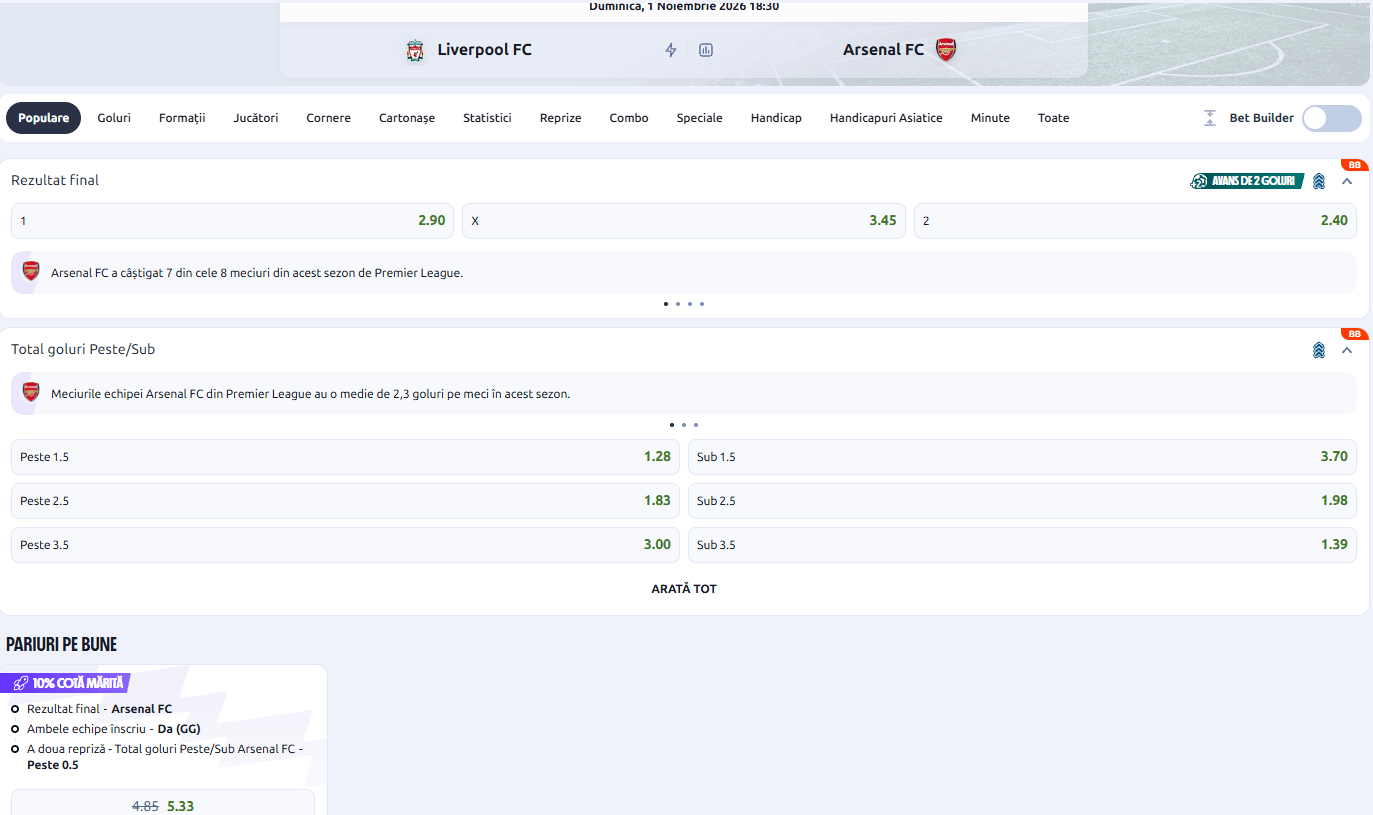The height and width of the screenshot is (815, 1373).
Task: Click the lightning bolt icon between teams
Action: point(671,50)
